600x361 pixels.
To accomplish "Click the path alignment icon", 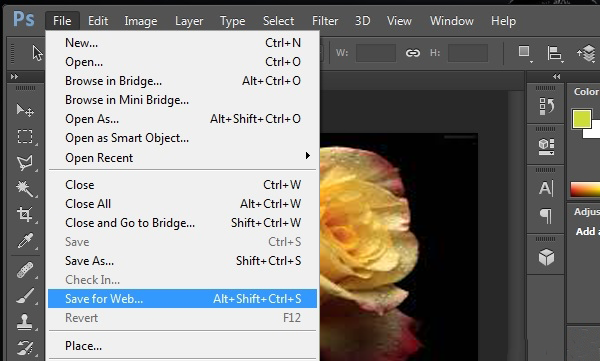I will click(x=554, y=53).
